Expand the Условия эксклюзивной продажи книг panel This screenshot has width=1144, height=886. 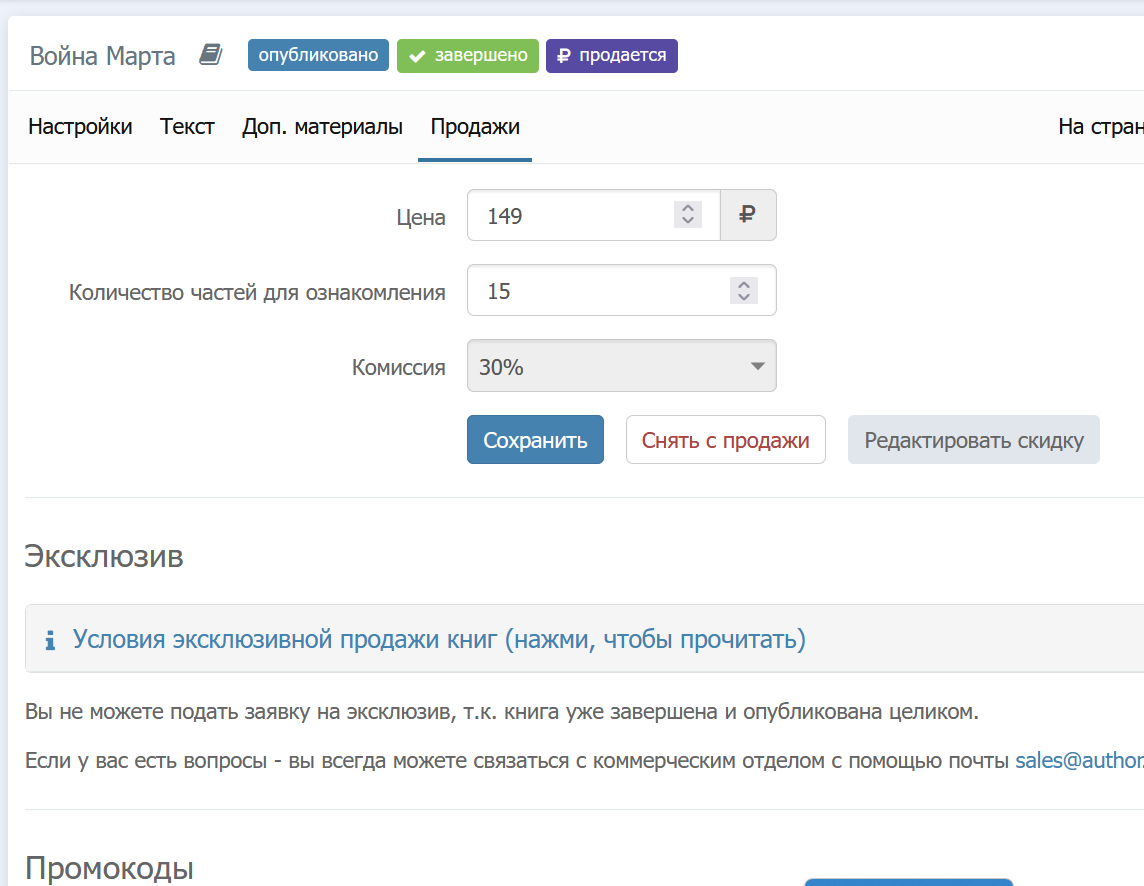tap(439, 639)
